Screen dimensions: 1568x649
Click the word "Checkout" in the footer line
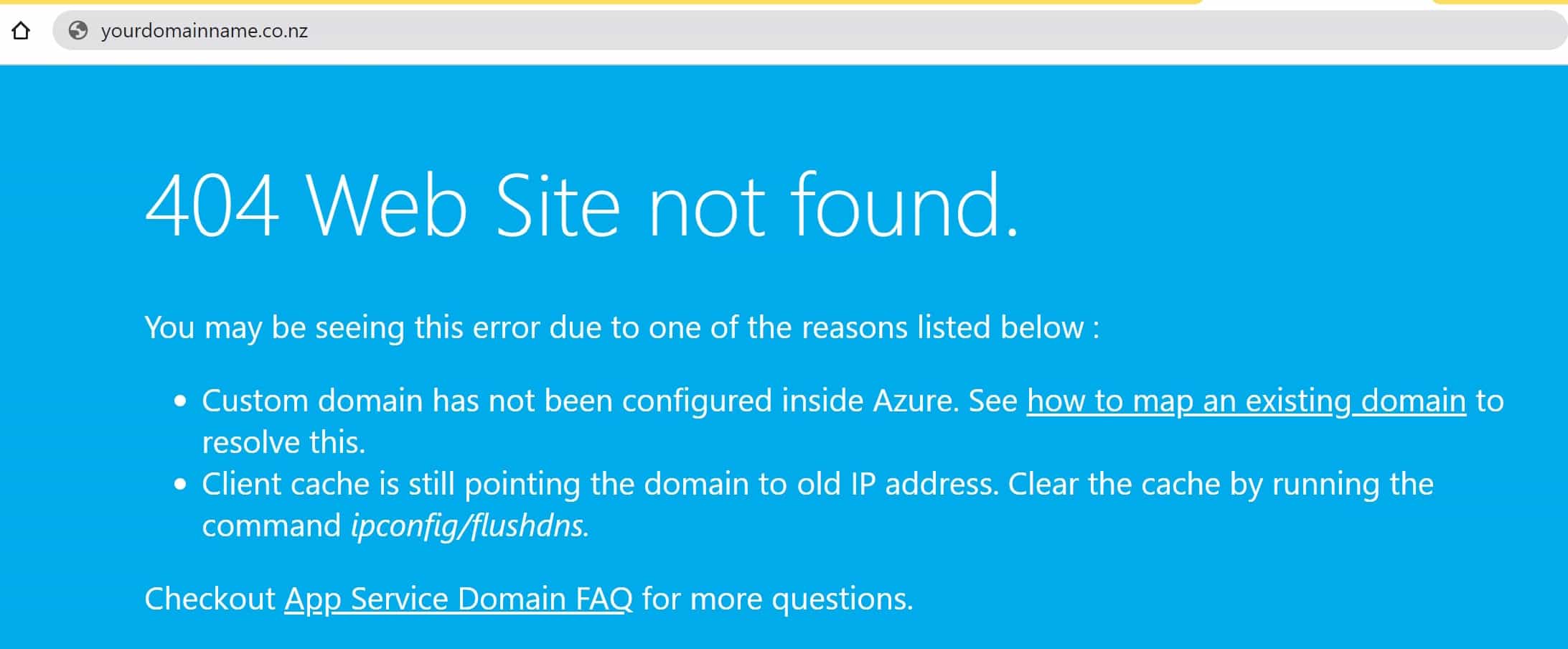click(x=210, y=599)
